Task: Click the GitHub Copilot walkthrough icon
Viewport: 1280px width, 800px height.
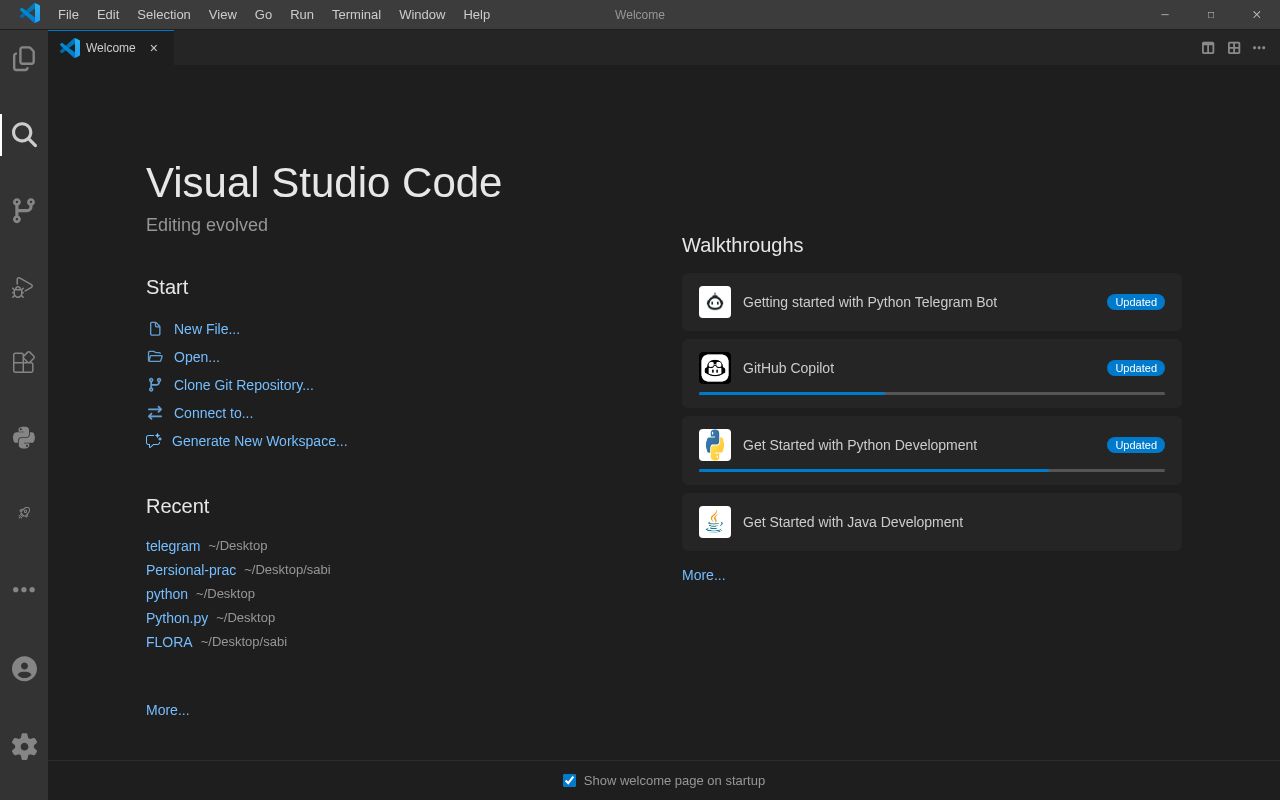Action: click(x=715, y=368)
